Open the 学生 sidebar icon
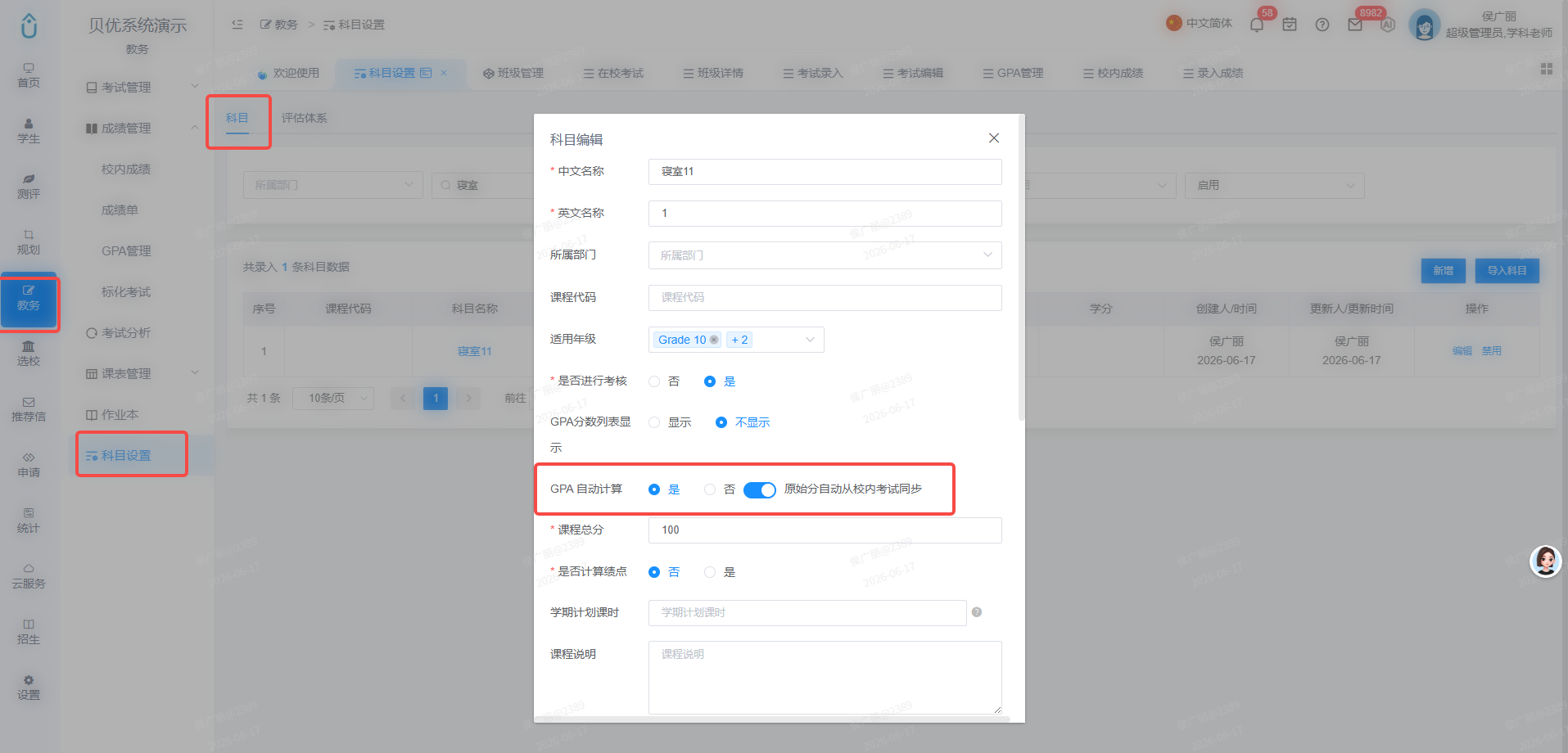 (29, 131)
